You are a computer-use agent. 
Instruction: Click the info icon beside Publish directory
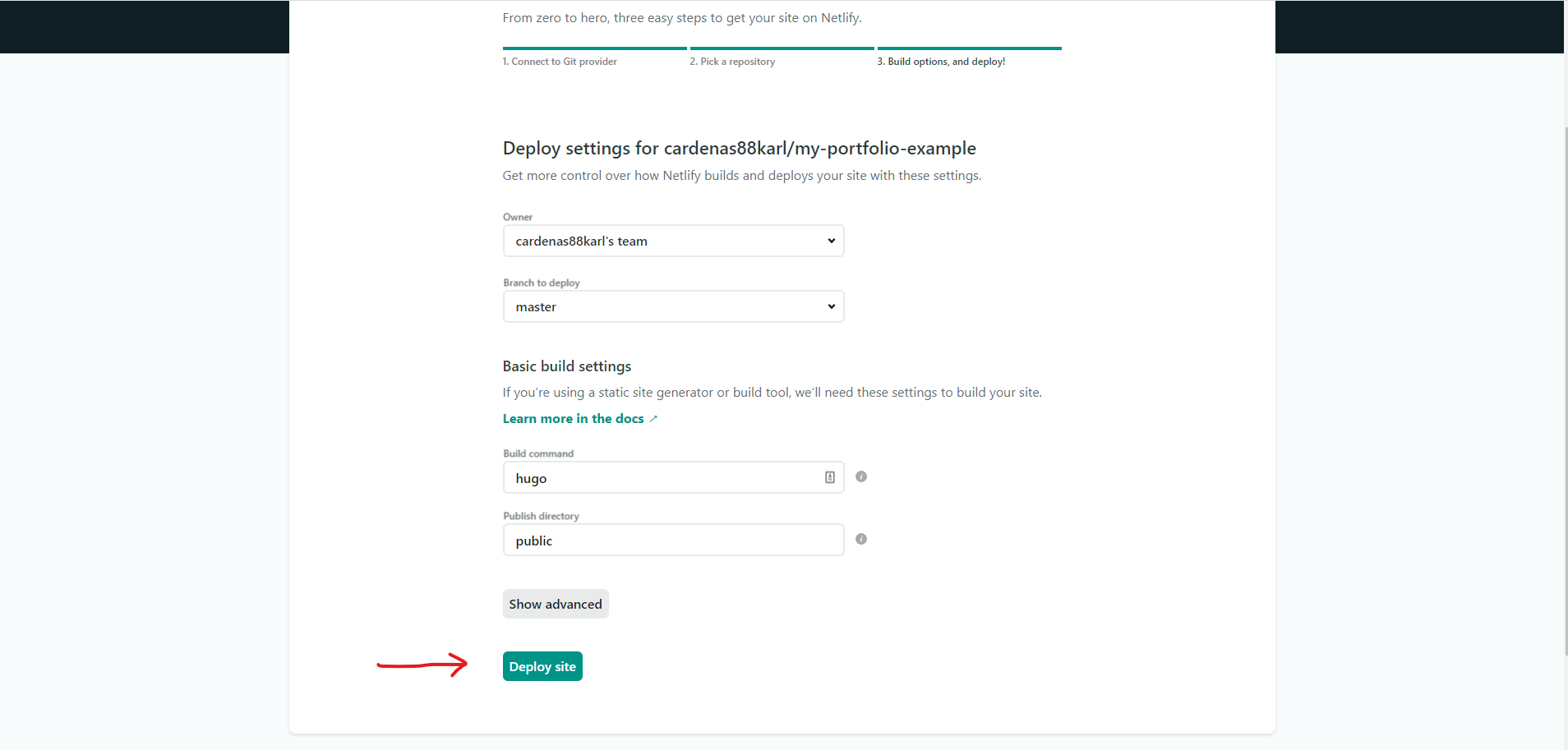pyautogui.click(x=861, y=539)
